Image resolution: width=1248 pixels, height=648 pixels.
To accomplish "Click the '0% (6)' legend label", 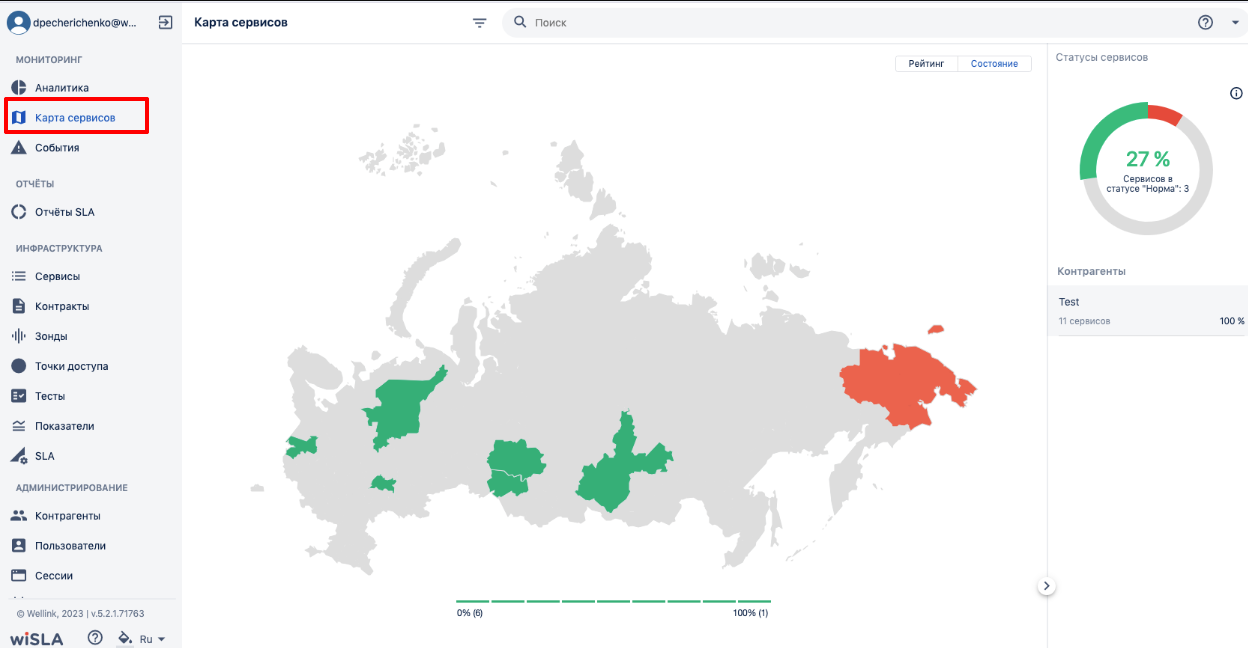I will tap(470, 613).
